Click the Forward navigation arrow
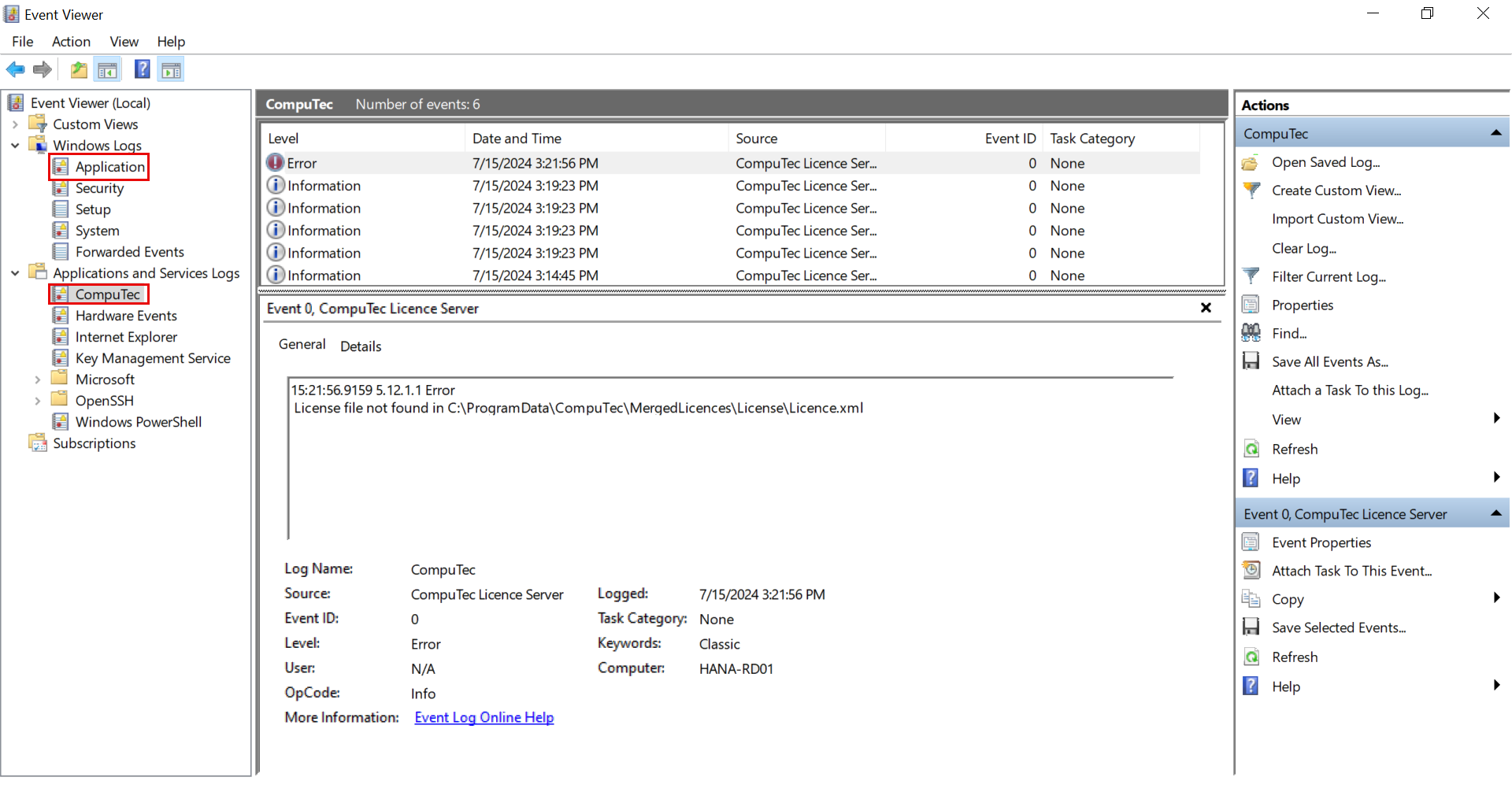Image resolution: width=1512 pixels, height=803 pixels. (x=42, y=69)
